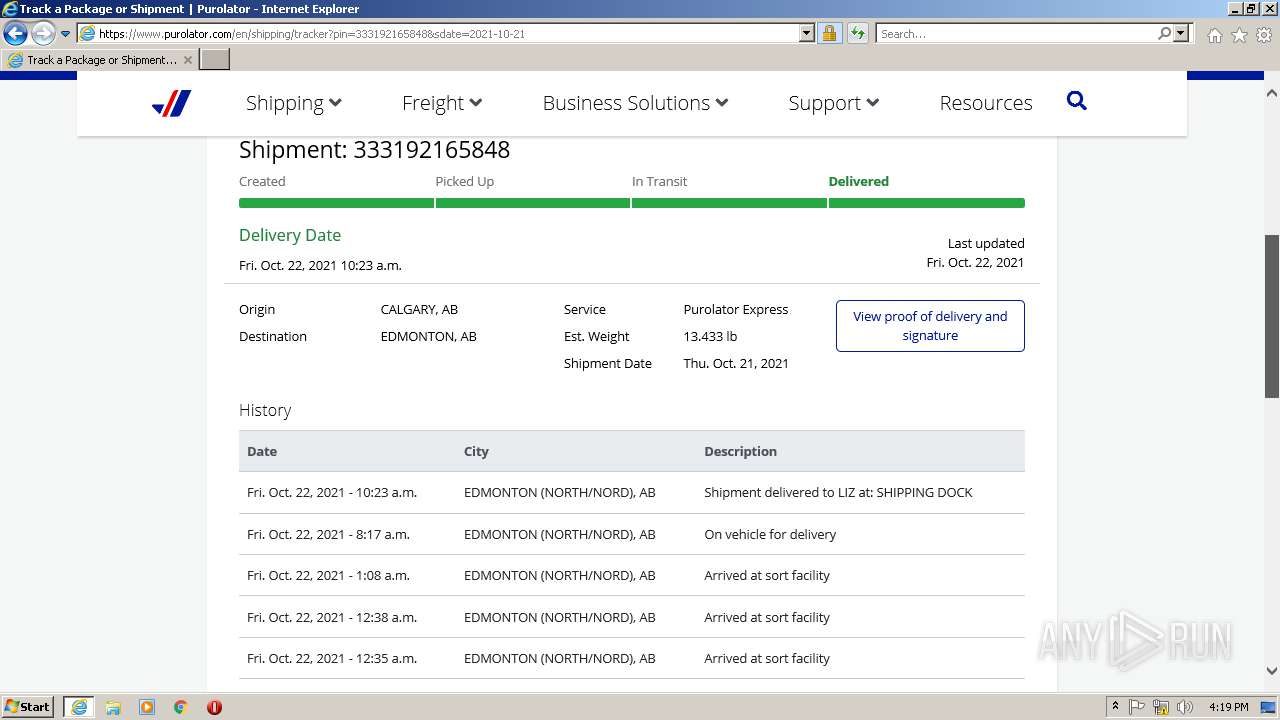Click the scrollbar down arrow
1280x720 pixels.
pyautogui.click(x=1272, y=671)
